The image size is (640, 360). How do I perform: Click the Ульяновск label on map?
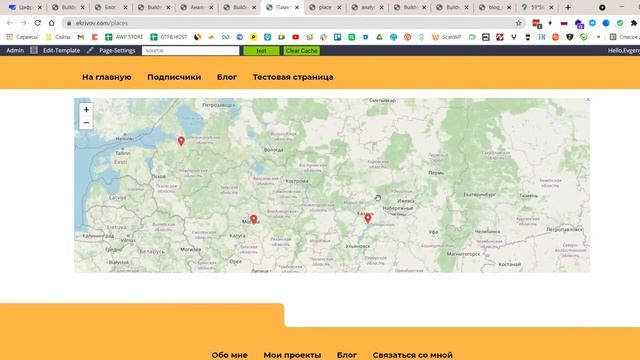pyautogui.click(x=358, y=246)
